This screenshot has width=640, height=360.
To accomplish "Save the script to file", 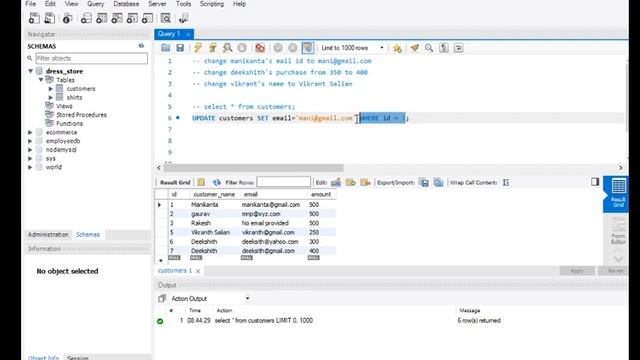I will tap(180, 48).
